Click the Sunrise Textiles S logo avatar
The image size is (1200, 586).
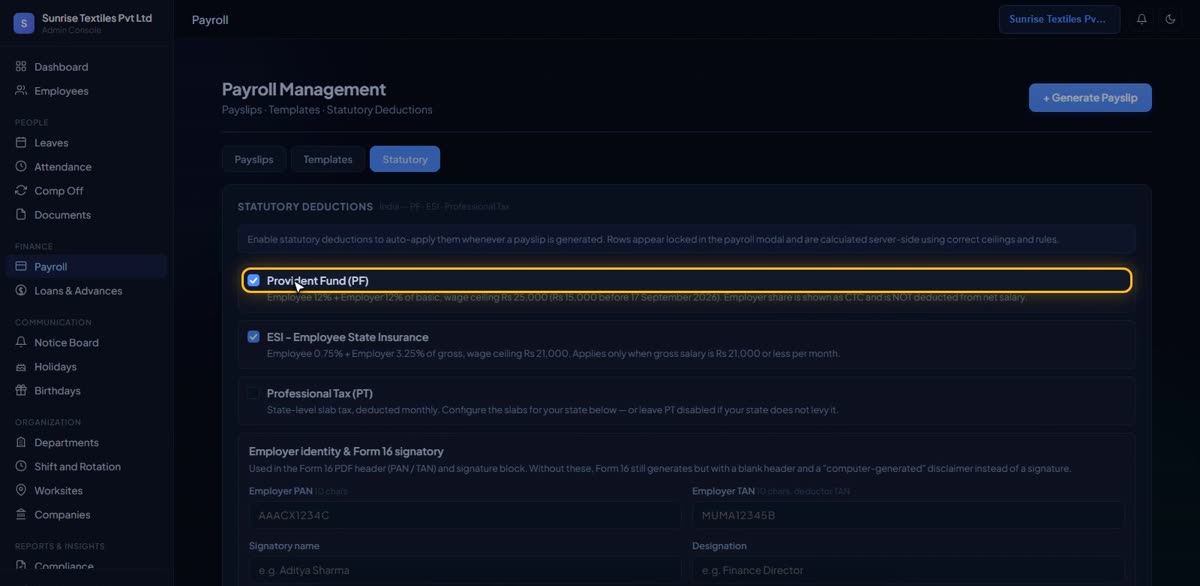(24, 23)
